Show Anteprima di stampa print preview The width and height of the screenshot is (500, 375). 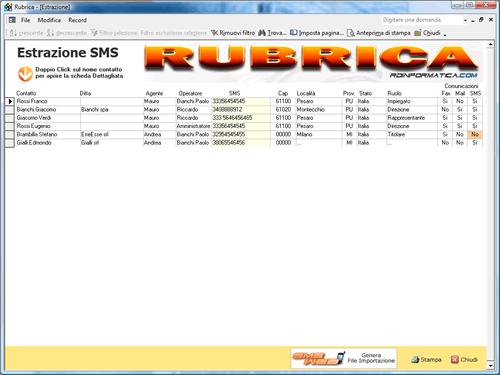(x=379, y=33)
